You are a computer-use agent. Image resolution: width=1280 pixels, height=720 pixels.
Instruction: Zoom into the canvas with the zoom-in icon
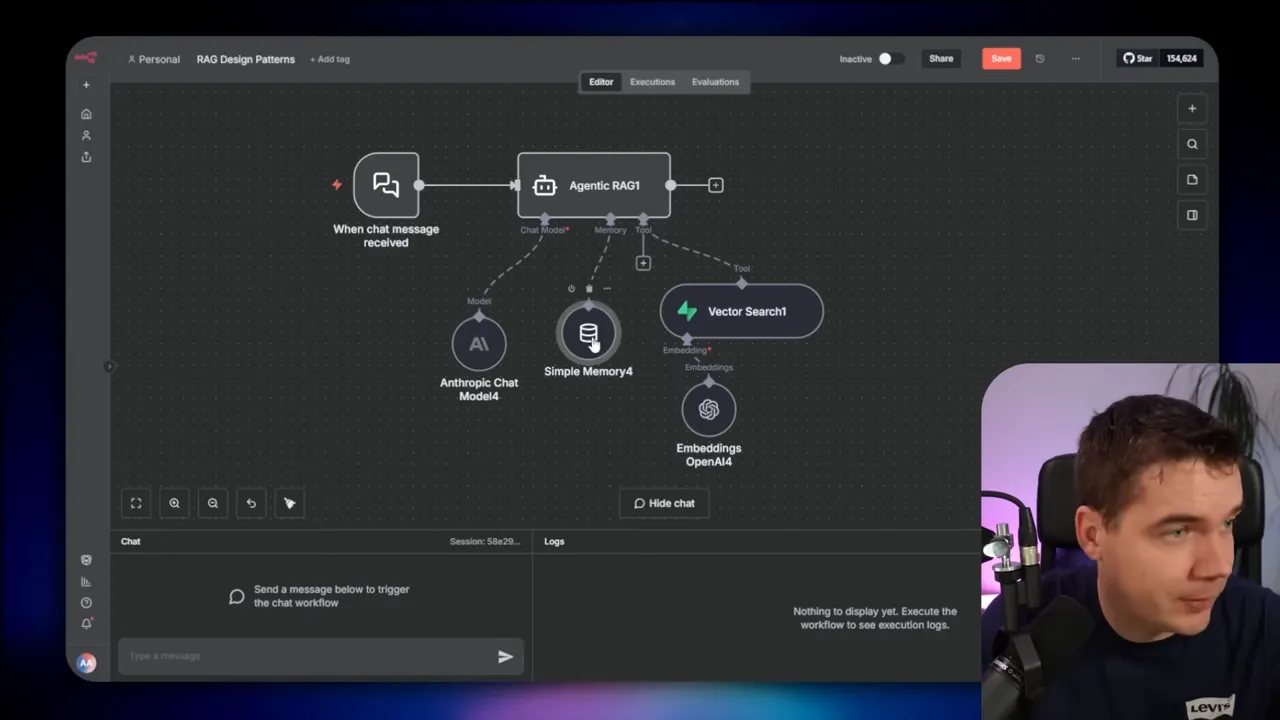click(x=174, y=503)
